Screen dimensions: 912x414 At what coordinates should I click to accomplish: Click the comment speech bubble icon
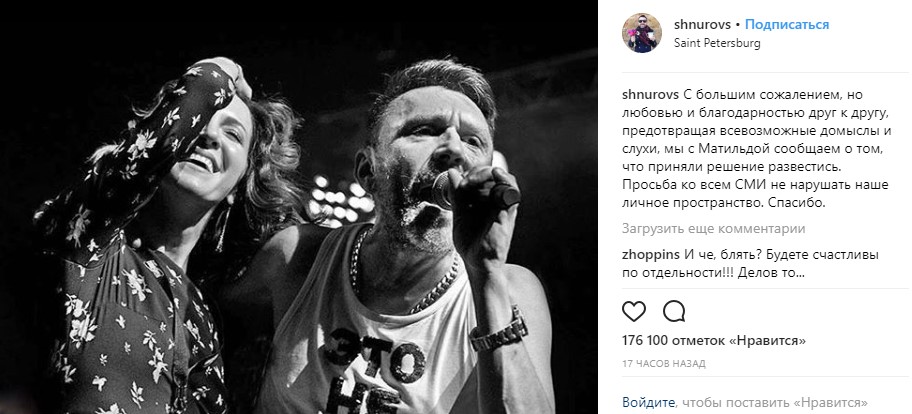674,312
